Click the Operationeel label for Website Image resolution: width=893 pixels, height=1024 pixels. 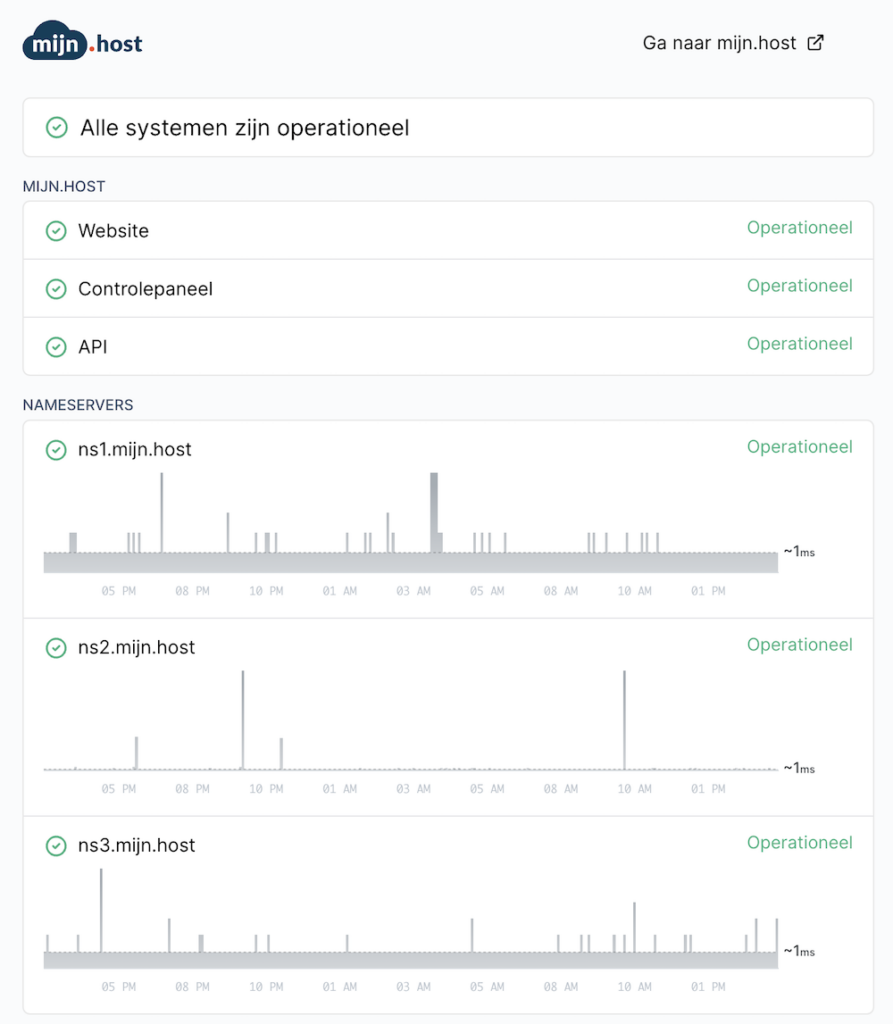[x=799, y=228]
